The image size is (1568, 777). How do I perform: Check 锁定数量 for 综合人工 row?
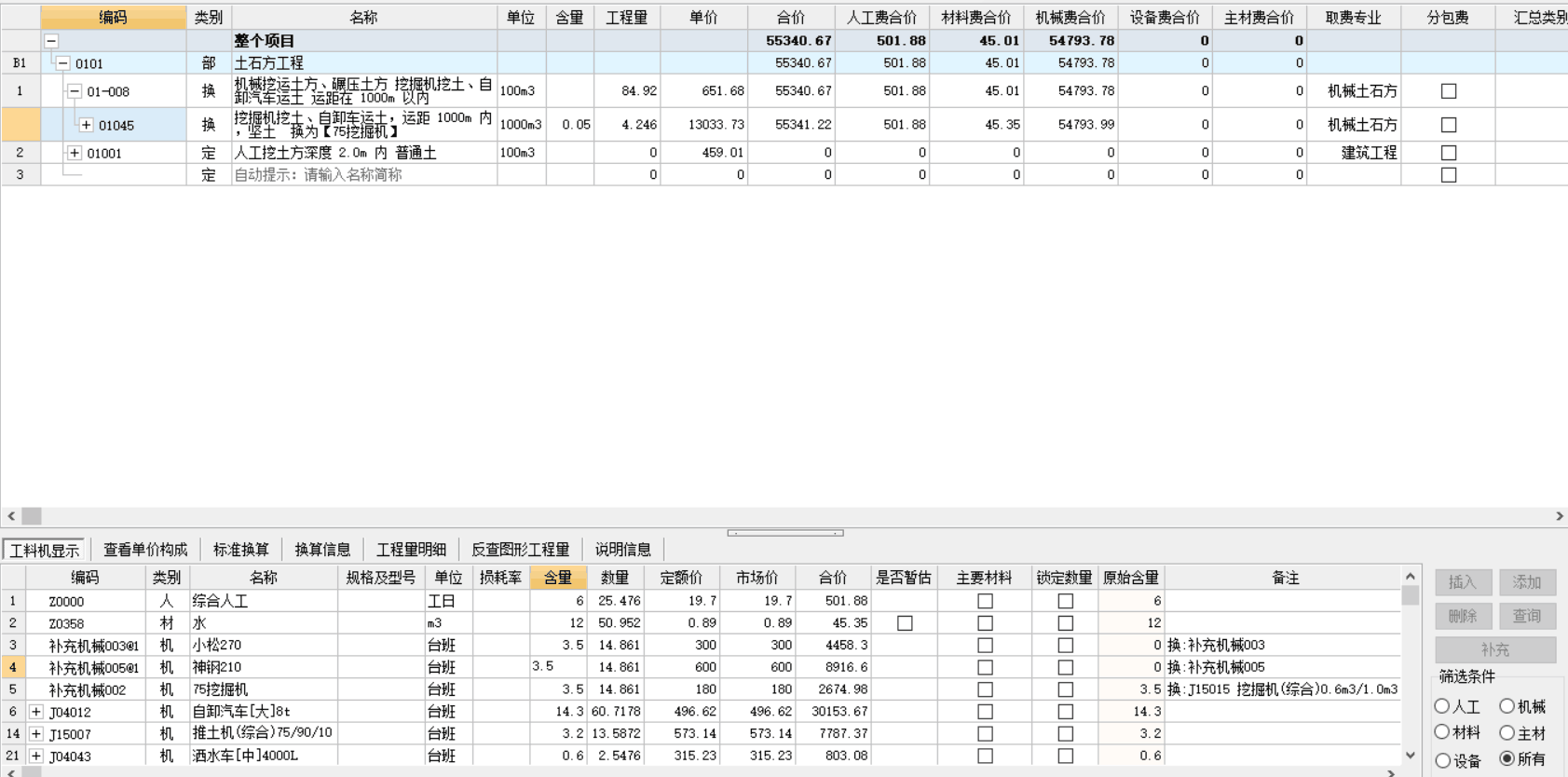[1066, 602]
